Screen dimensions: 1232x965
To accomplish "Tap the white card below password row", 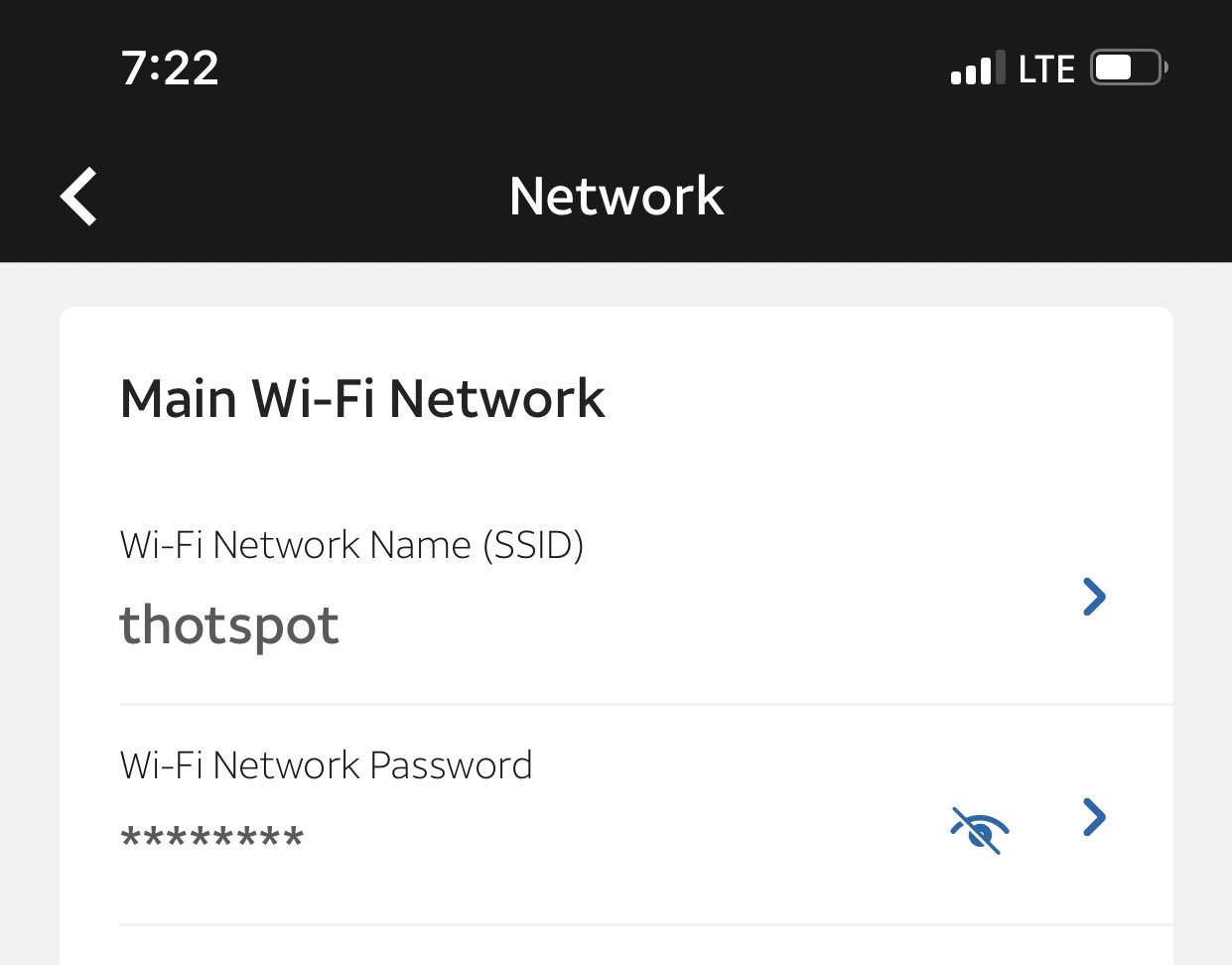I will [x=616, y=946].
